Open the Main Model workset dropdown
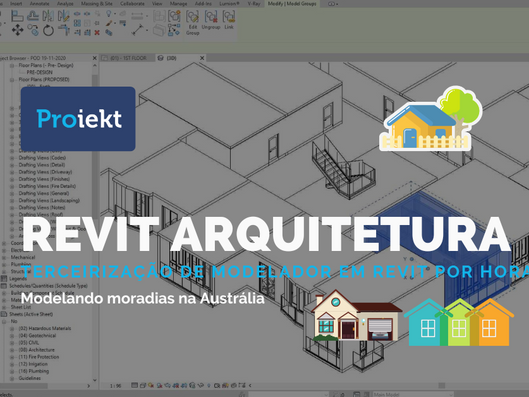This screenshot has width=529, height=397. 413,394
